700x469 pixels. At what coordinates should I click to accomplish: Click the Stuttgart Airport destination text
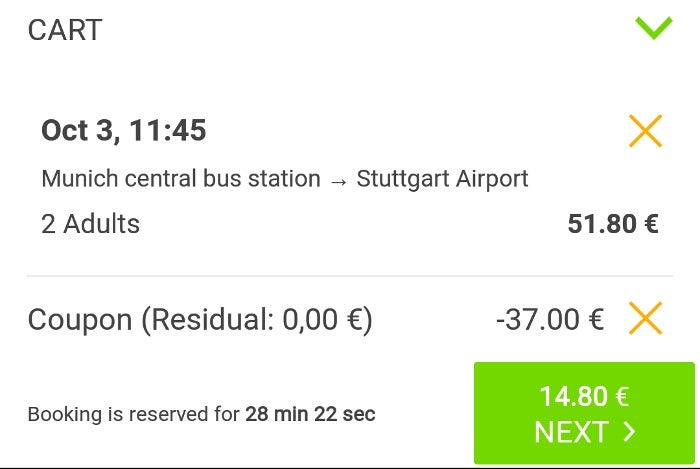click(442, 180)
